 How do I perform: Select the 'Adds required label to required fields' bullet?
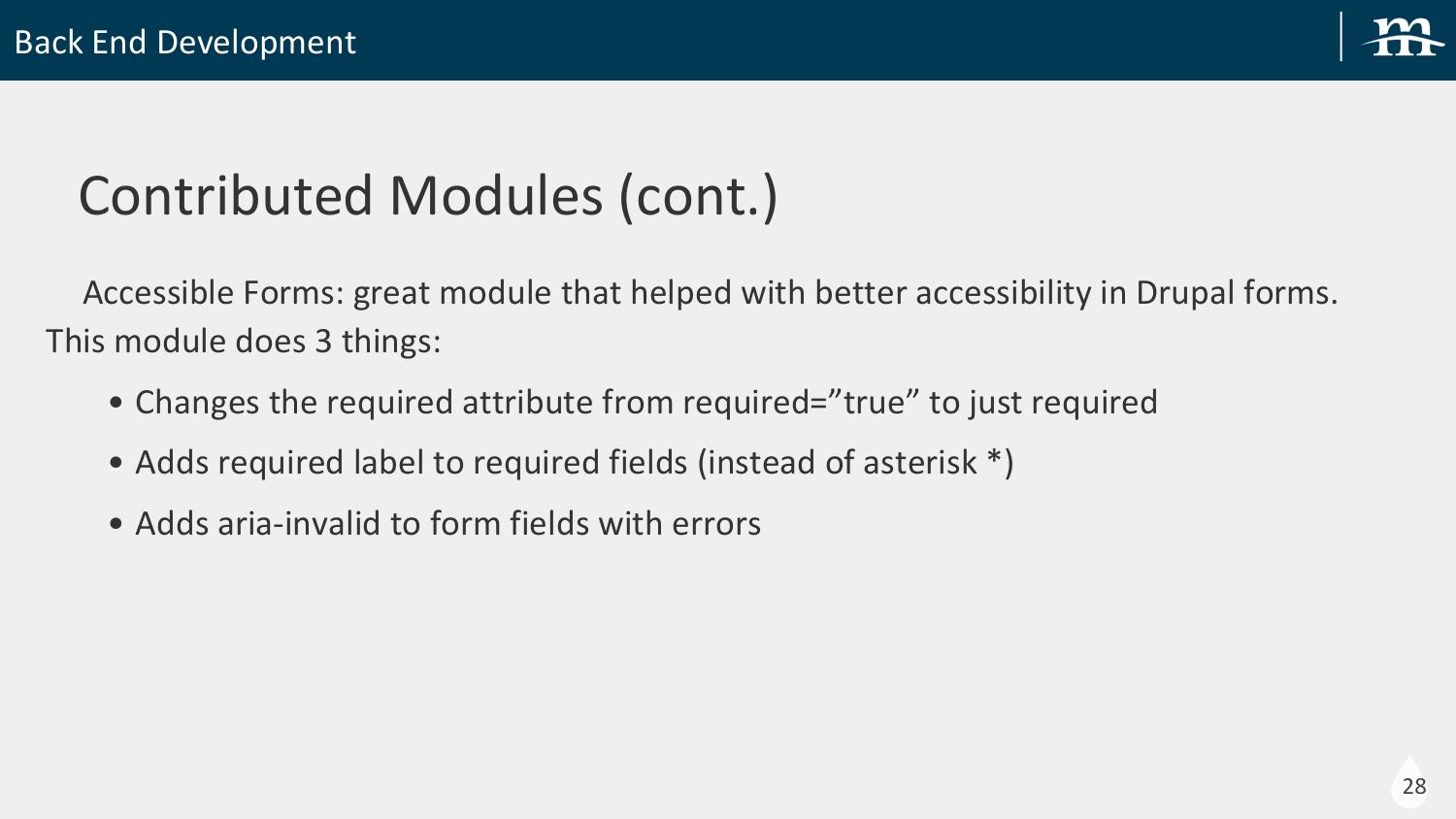575,463
